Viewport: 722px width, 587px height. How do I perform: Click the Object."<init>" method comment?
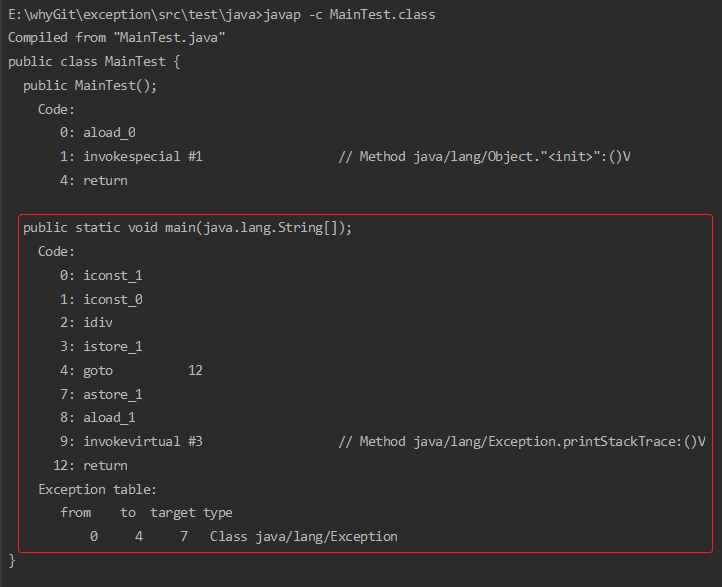[x=484, y=157]
